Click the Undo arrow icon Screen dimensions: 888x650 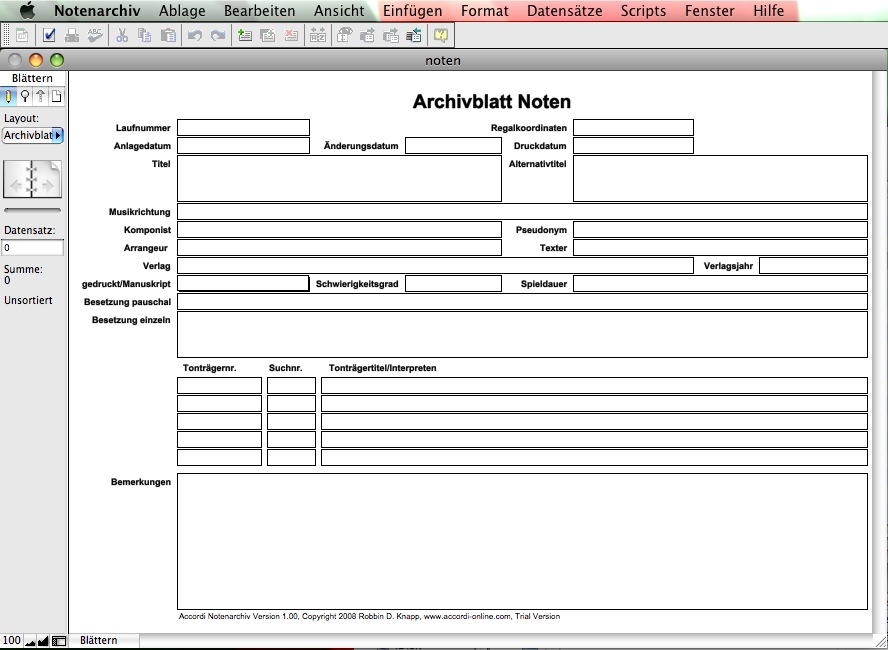[x=195, y=36]
